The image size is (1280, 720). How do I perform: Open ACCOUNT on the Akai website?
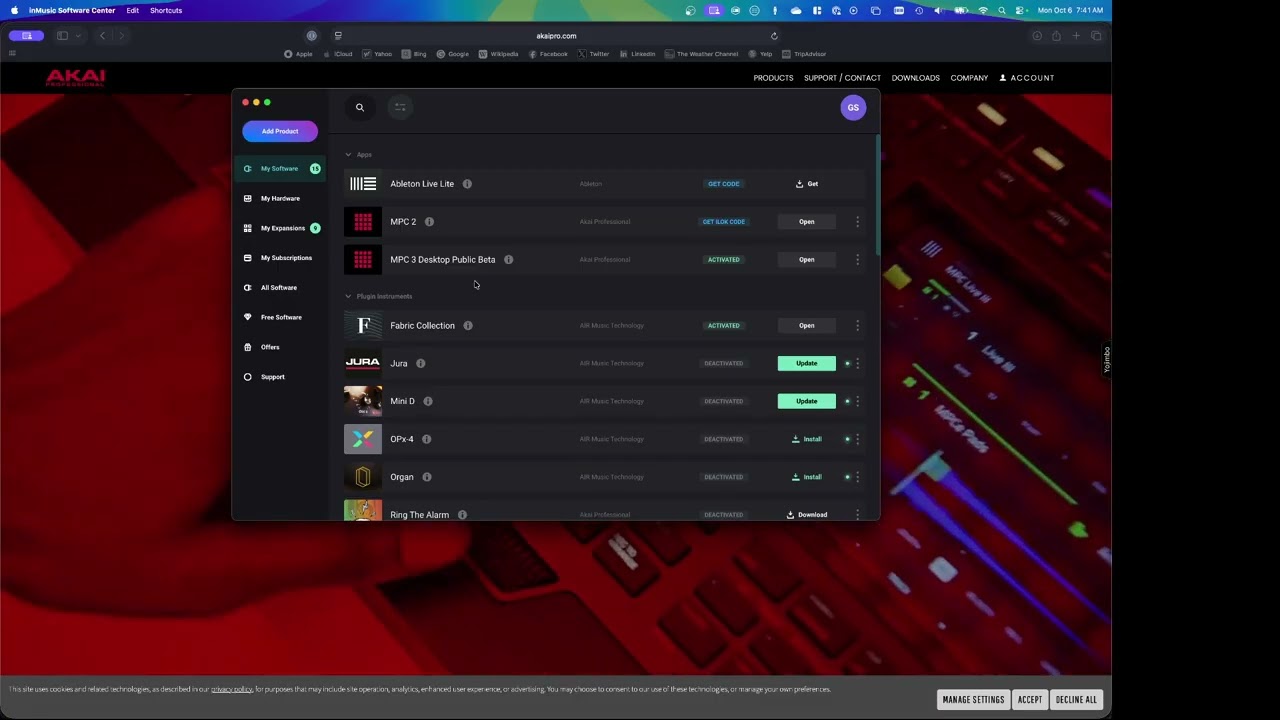pos(1027,78)
